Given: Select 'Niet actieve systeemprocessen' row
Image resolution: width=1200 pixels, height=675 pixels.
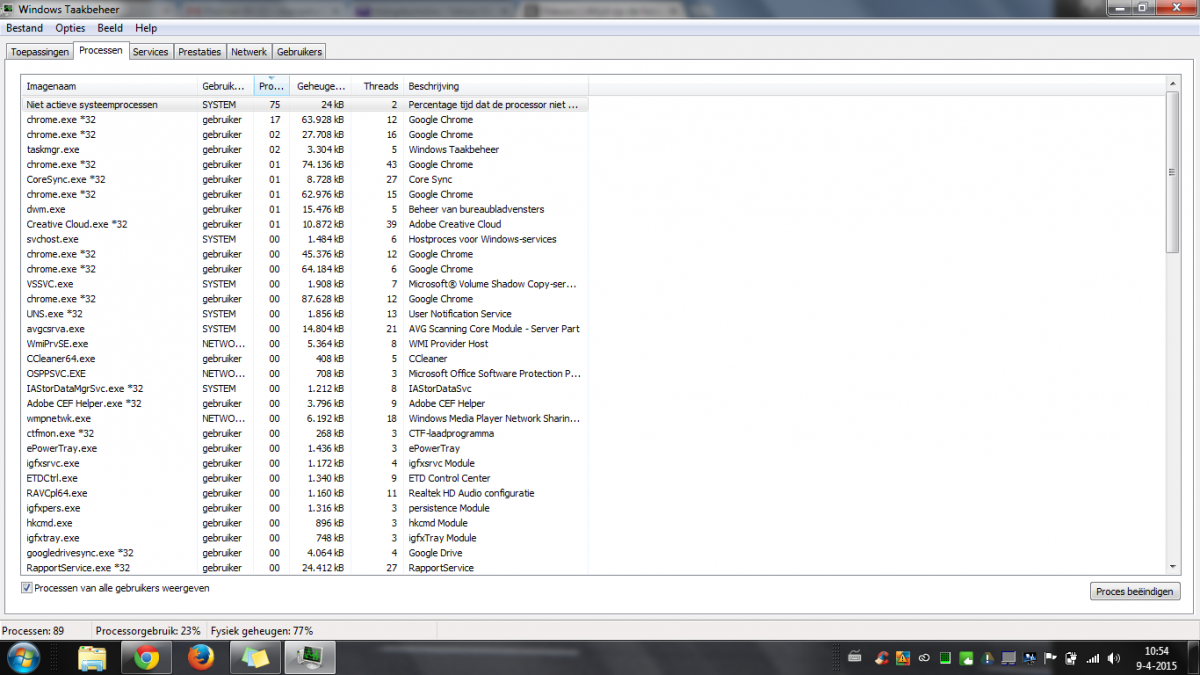Looking at the screenshot, I should (304, 104).
